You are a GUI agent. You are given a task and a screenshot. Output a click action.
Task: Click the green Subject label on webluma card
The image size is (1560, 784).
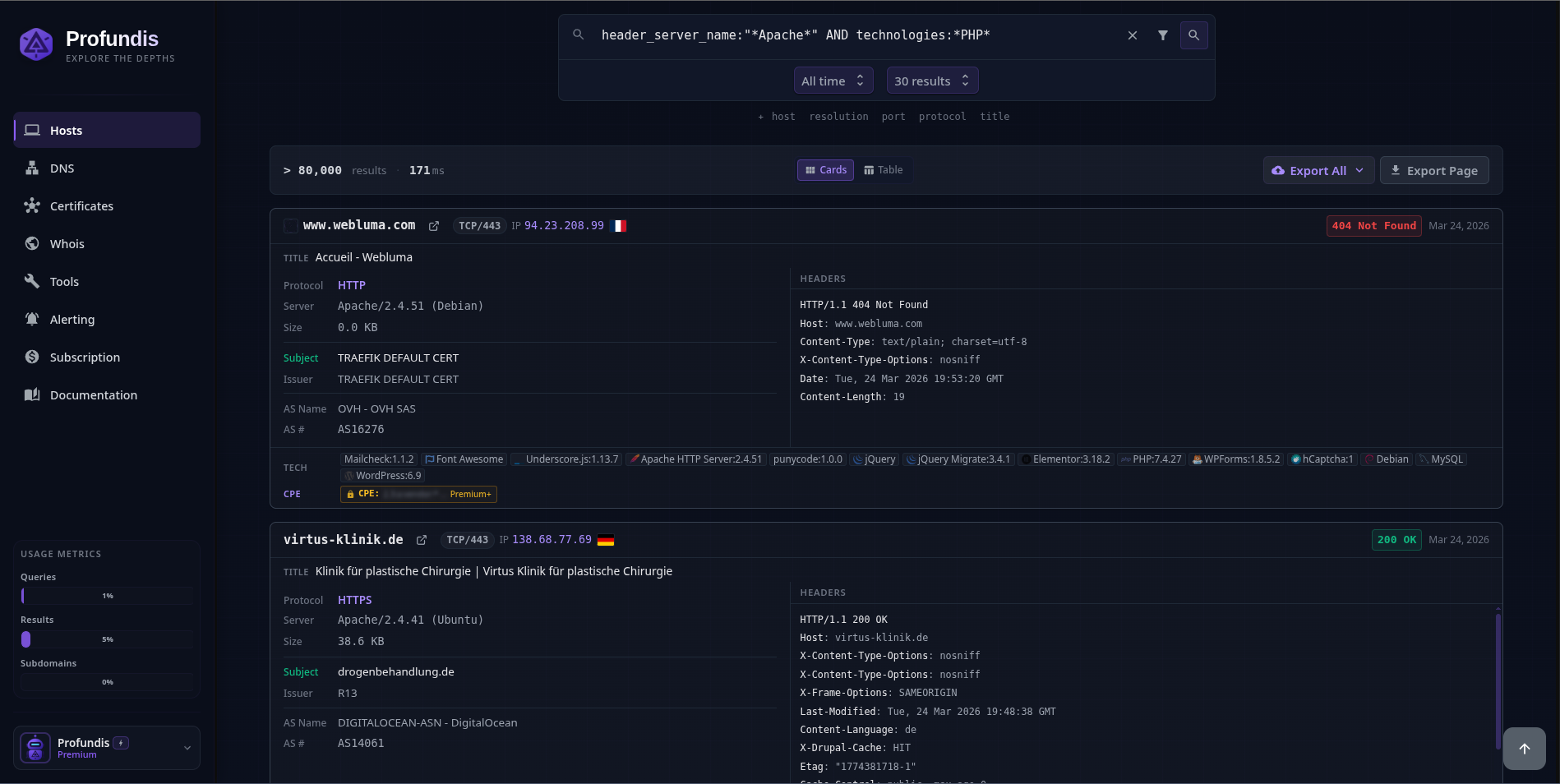301,358
